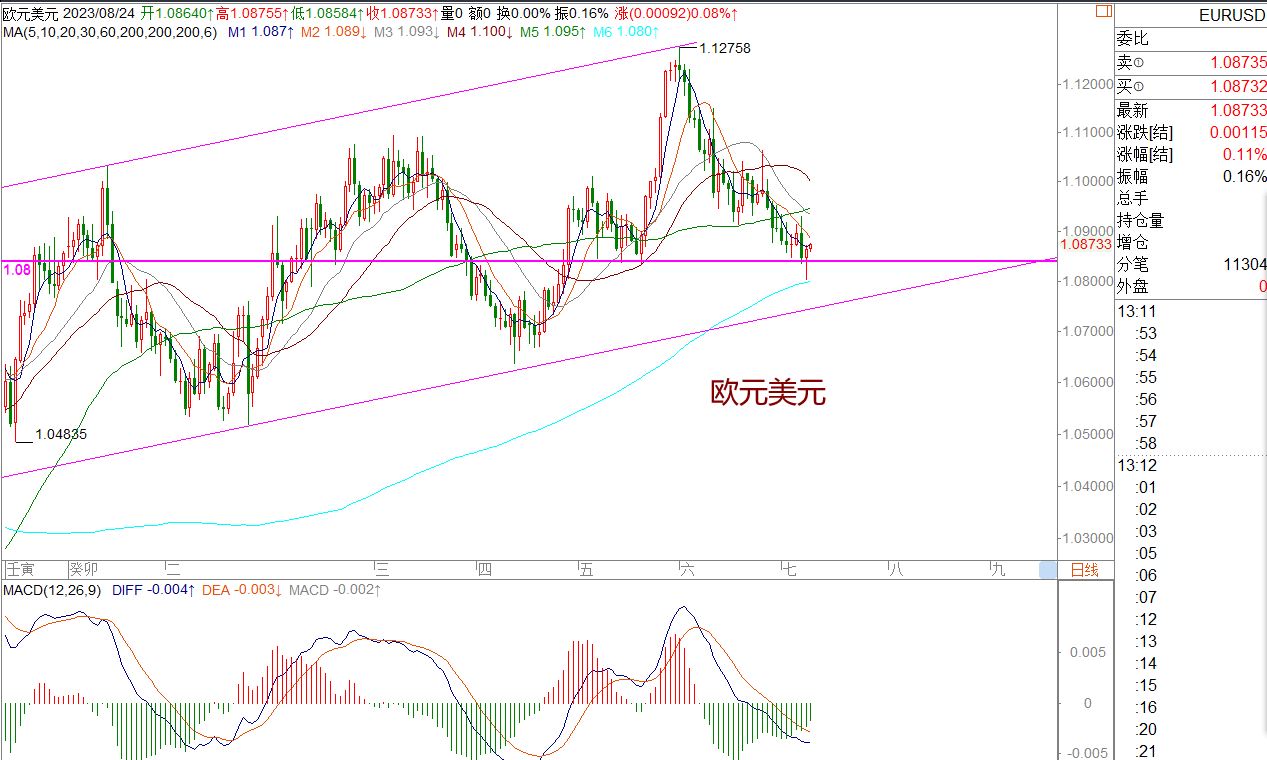Click the 七 month marker on time axis
Screen dimensions: 1267x760
pos(789,570)
